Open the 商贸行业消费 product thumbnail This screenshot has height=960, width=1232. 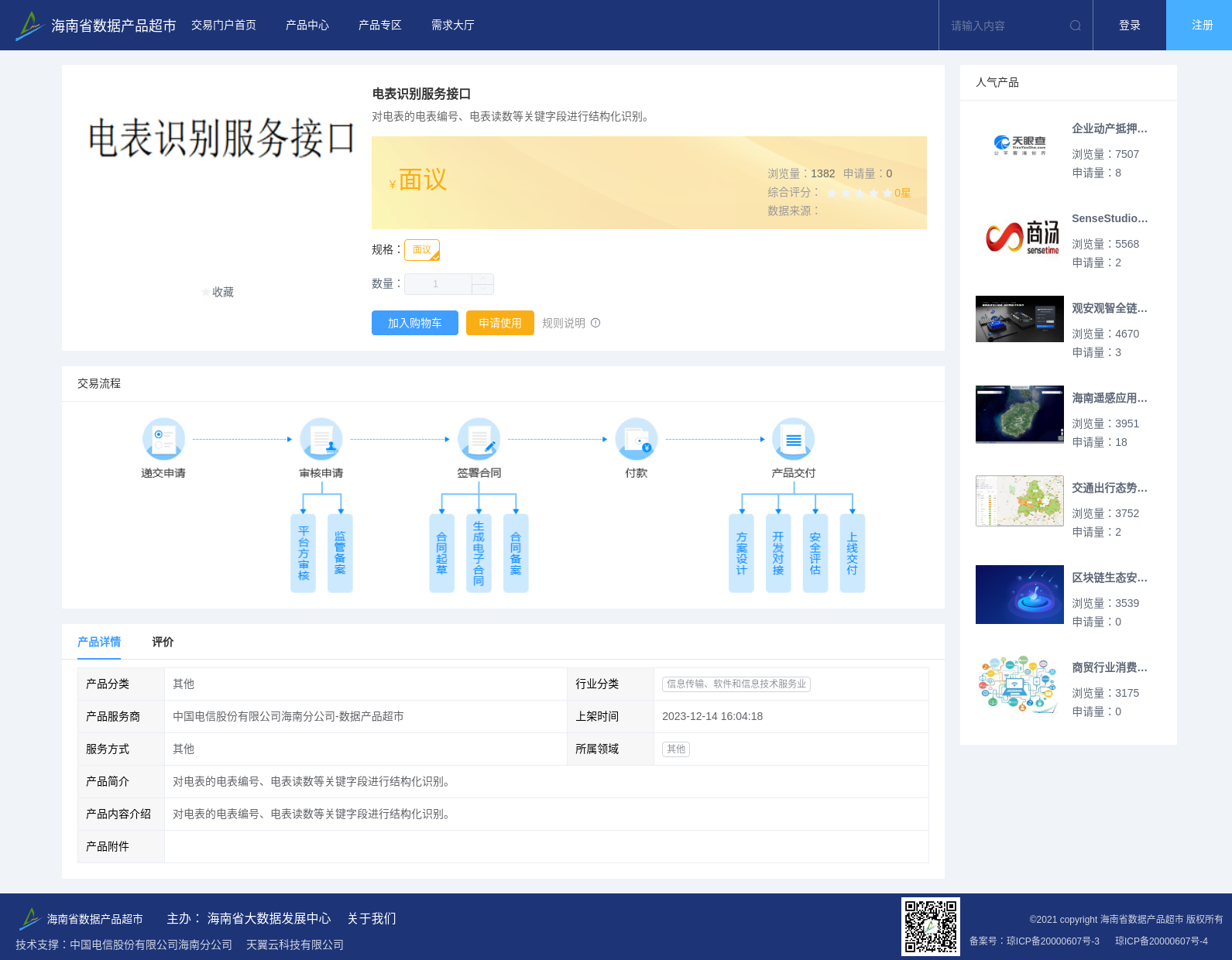(x=1020, y=684)
